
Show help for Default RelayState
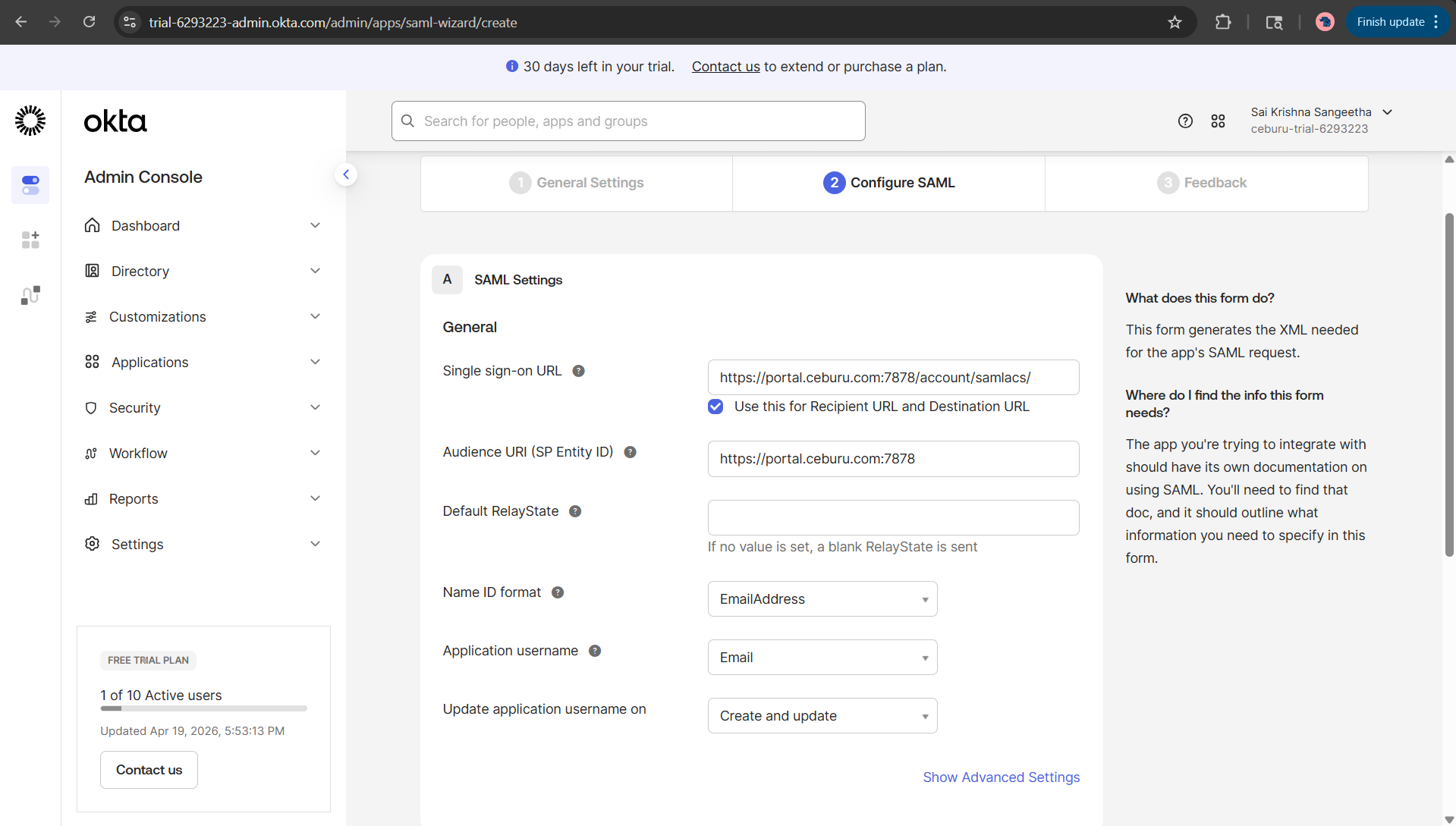tap(575, 511)
